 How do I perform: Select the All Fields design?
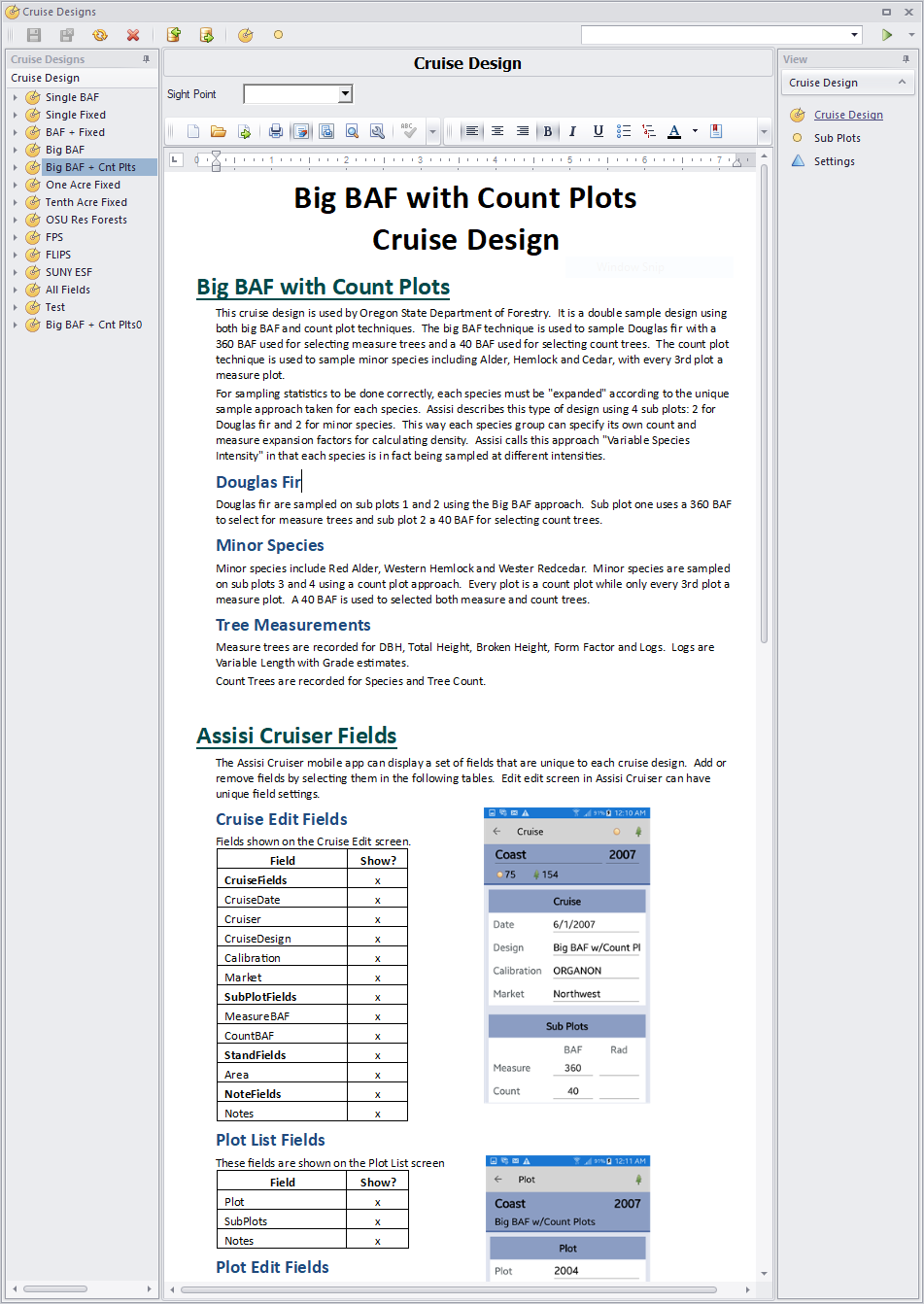[68, 290]
